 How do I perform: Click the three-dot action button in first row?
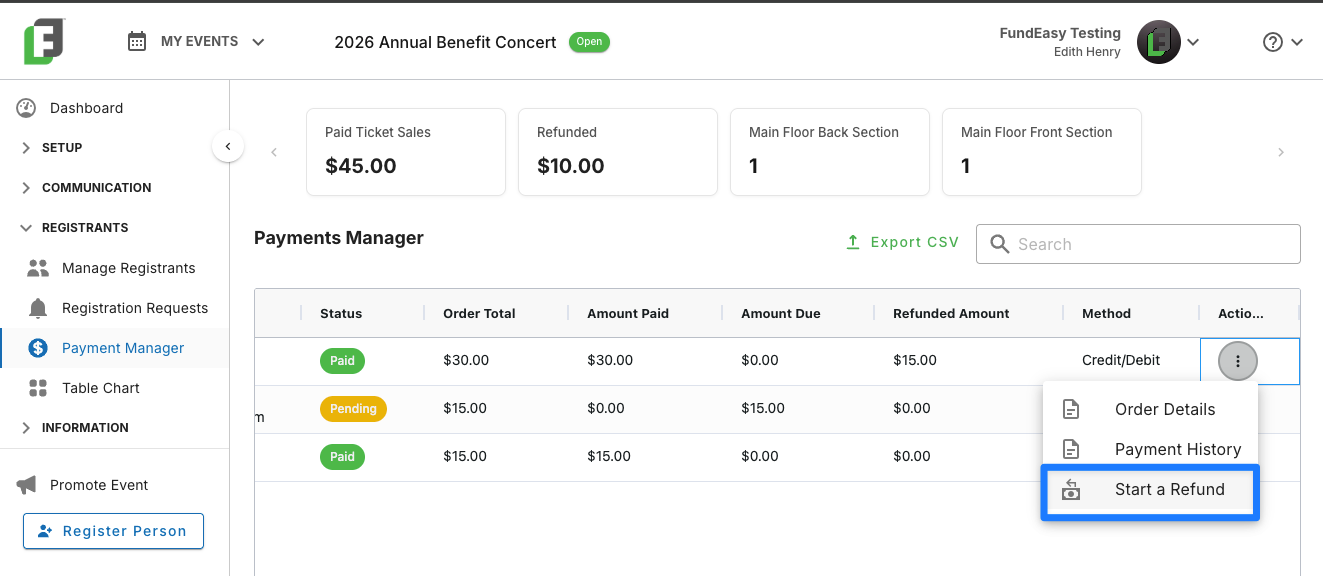pos(1238,361)
